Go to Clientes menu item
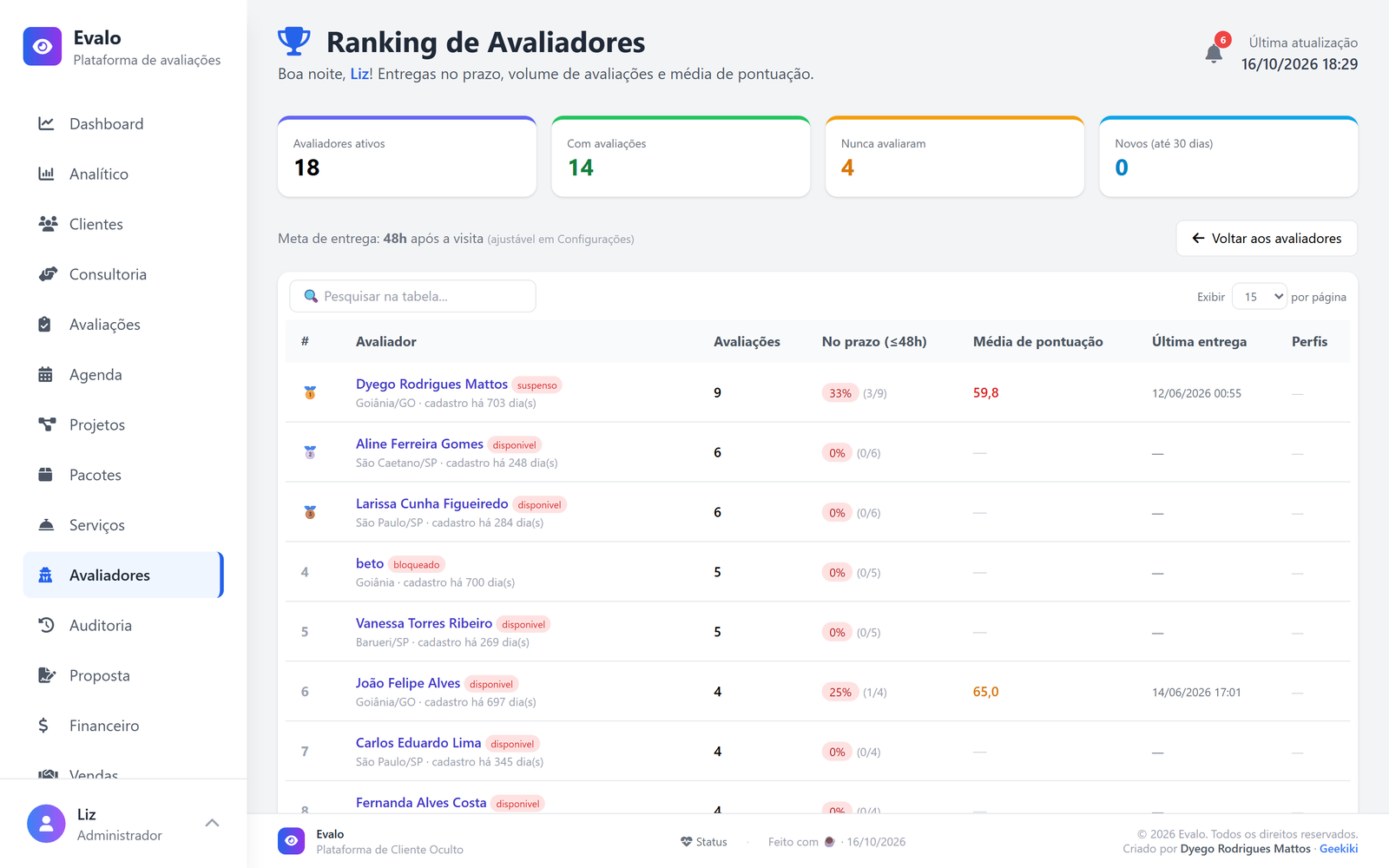1389x868 pixels. [x=123, y=224]
